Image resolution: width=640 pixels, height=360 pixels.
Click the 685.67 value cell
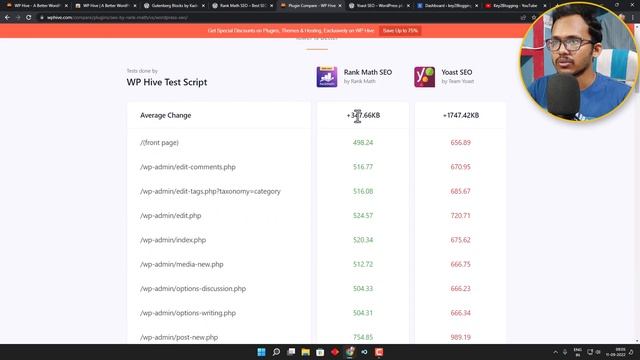[x=460, y=191]
